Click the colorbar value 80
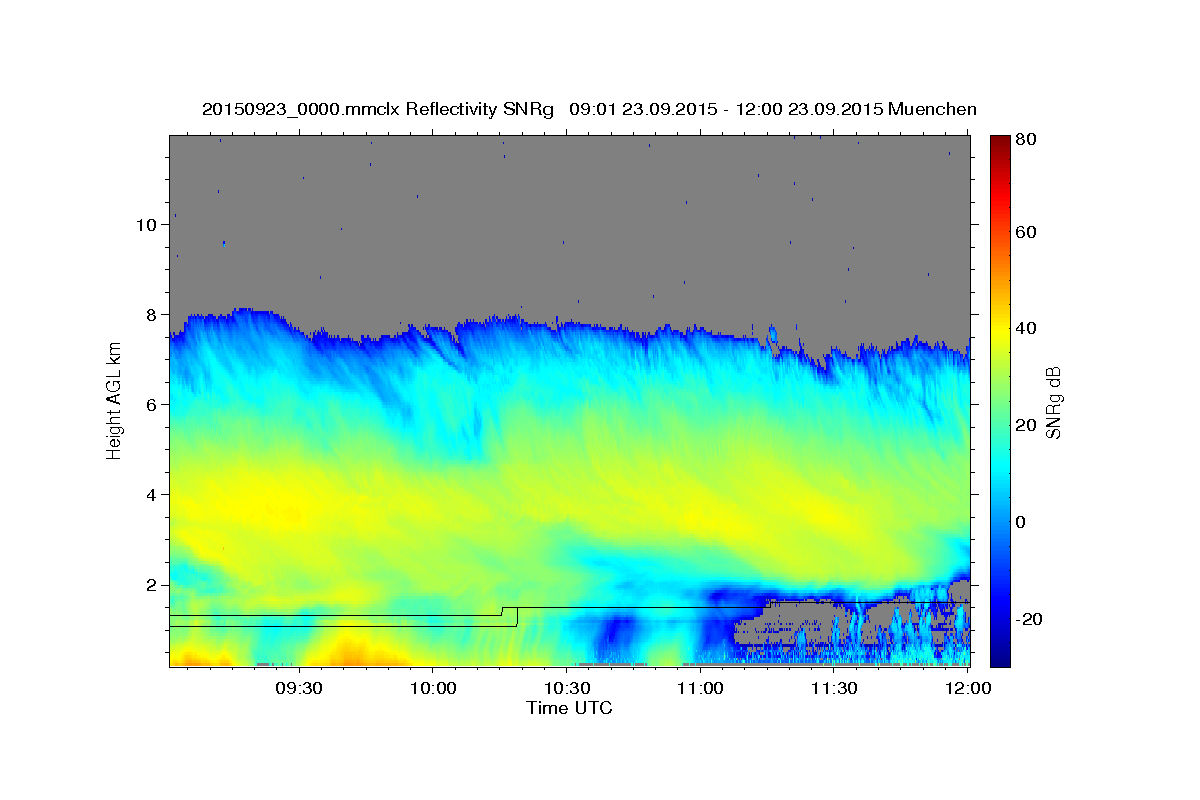The height and width of the screenshot is (800, 1200). point(1025,140)
